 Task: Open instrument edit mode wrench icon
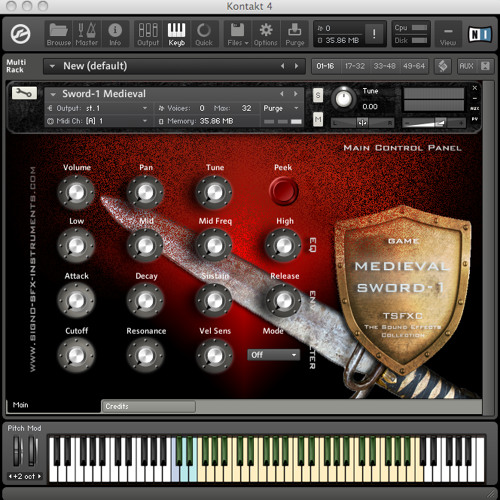[x=24, y=93]
